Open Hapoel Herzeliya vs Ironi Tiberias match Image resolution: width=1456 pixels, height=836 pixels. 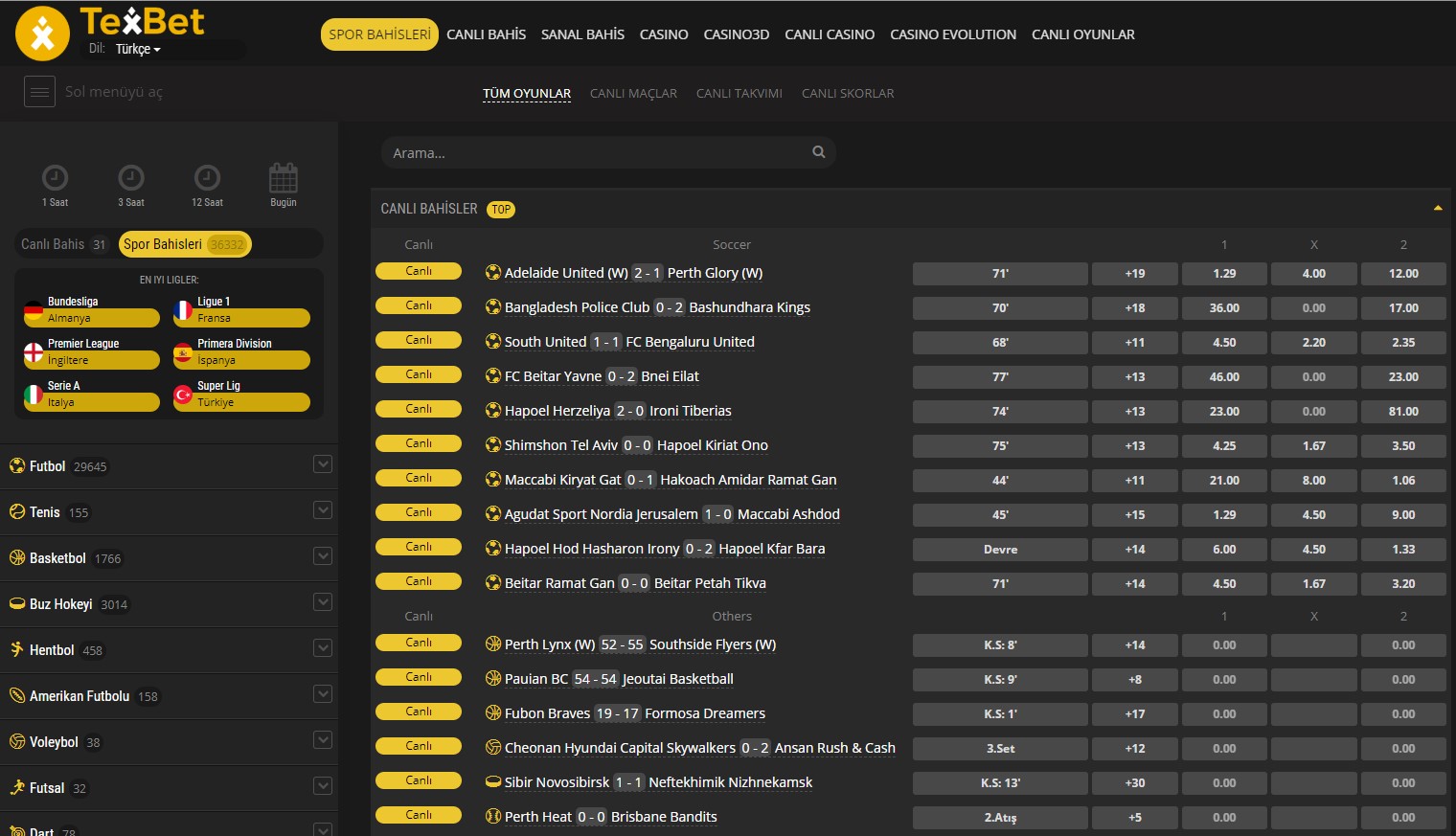tap(618, 411)
